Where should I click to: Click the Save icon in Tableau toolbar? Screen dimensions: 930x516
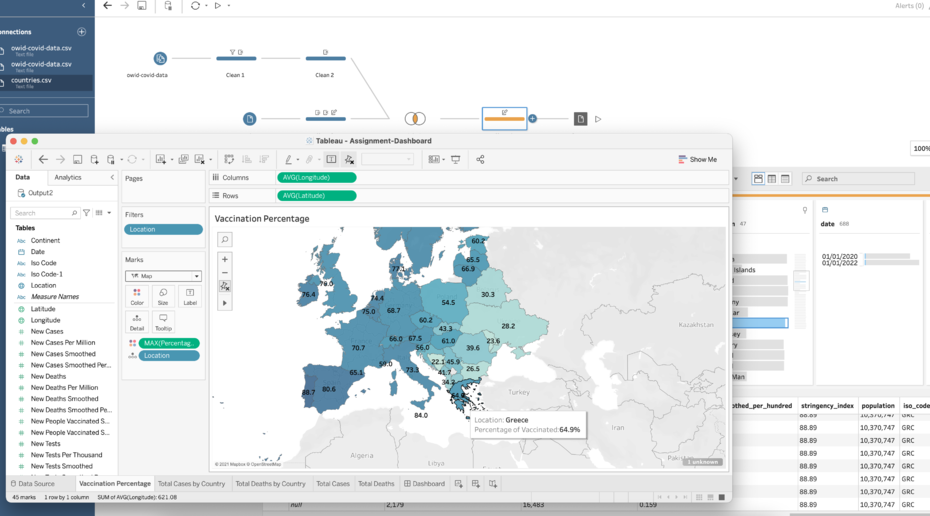point(77,160)
